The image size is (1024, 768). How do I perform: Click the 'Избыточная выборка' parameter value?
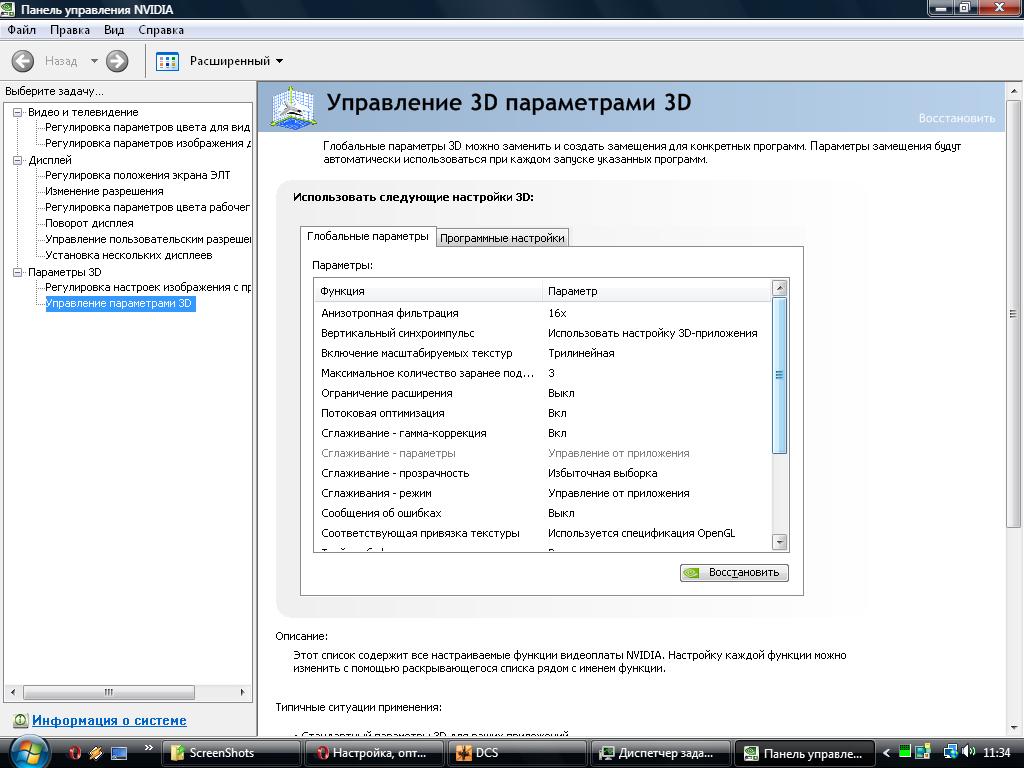coord(603,473)
